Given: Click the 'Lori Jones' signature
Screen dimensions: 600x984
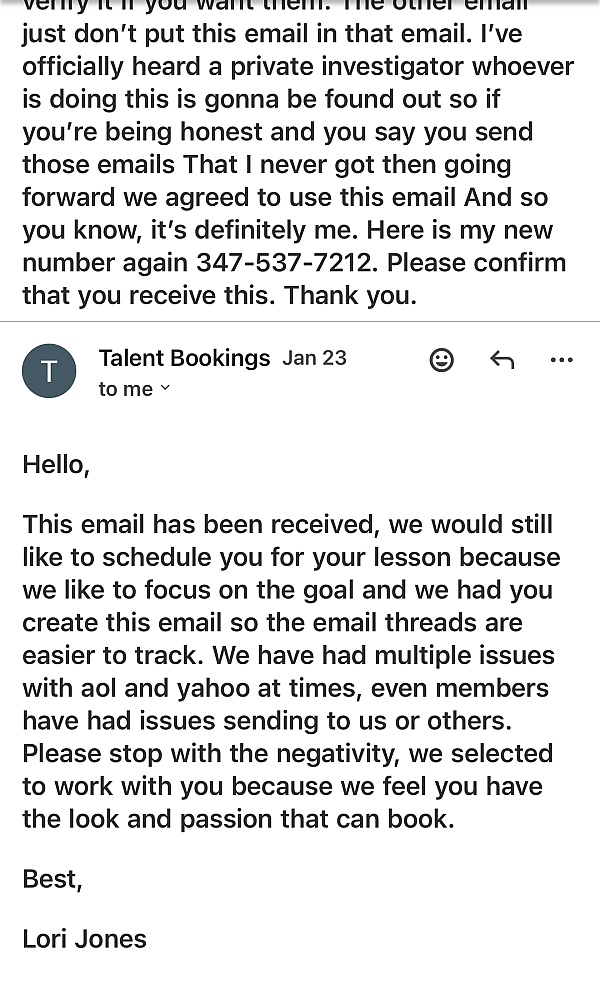Looking at the screenshot, I should [85, 939].
